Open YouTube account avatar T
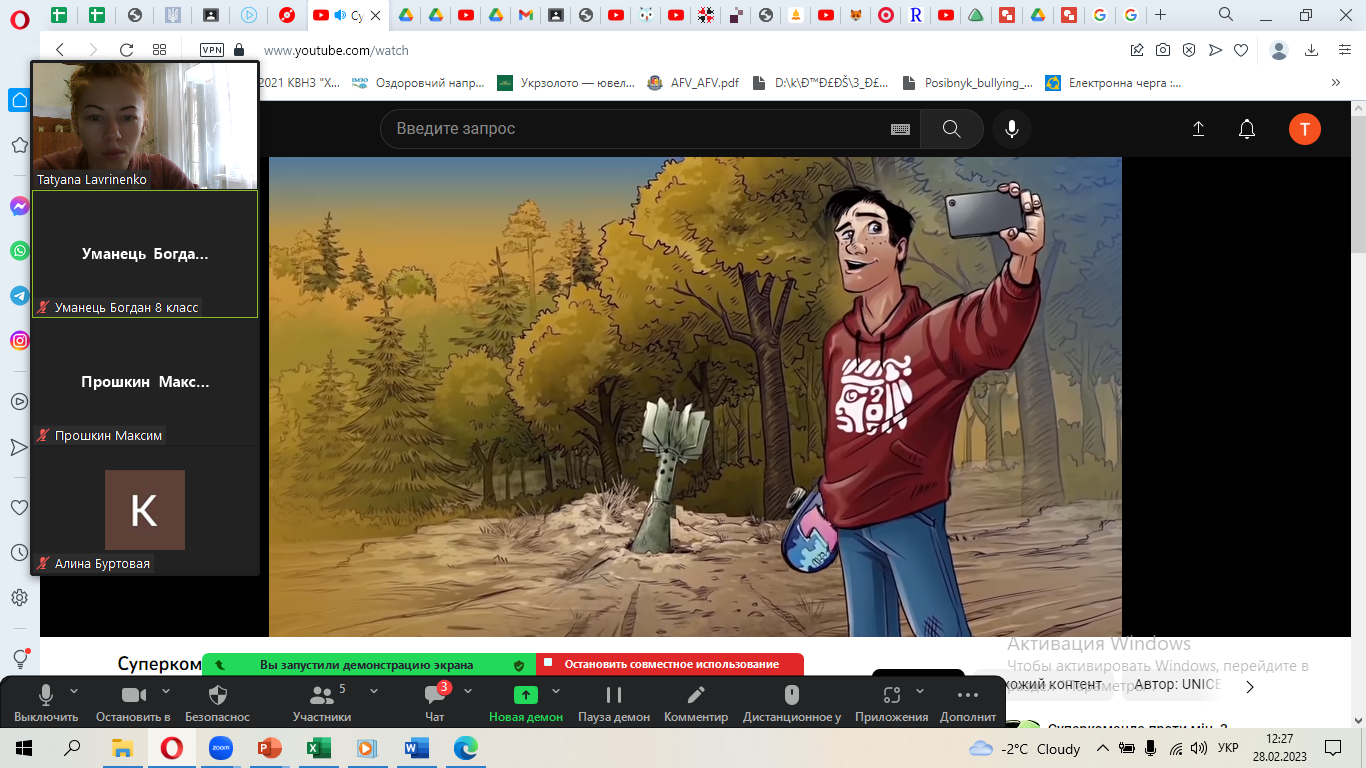This screenshot has height=768, width=1366. [1304, 129]
